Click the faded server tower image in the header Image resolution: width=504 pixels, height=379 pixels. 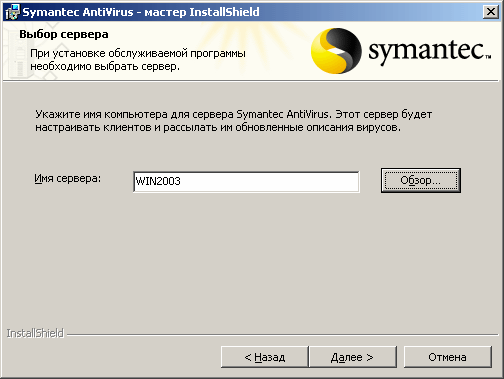17,57
